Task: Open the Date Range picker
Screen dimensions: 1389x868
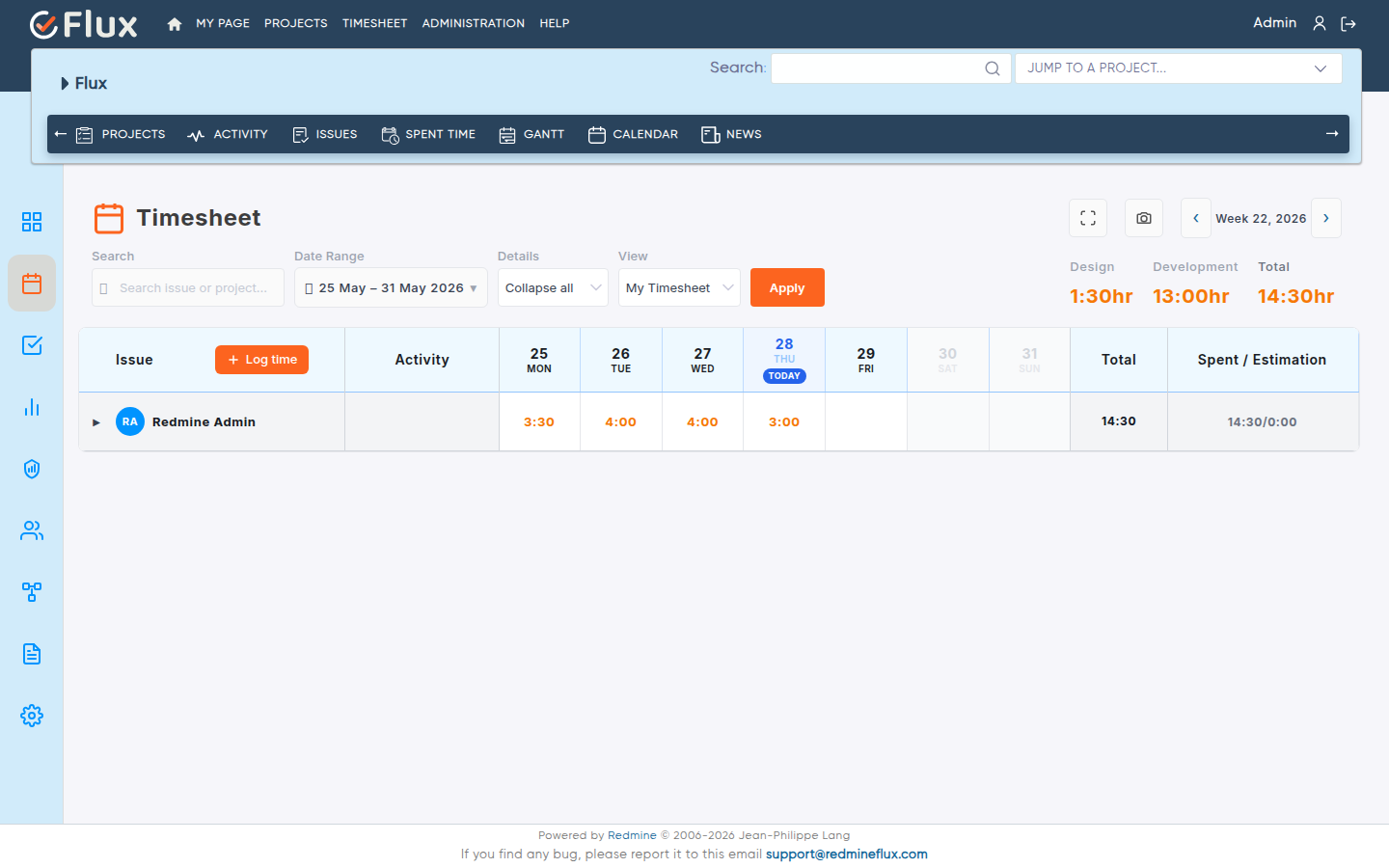Action: (x=391, y=287)
